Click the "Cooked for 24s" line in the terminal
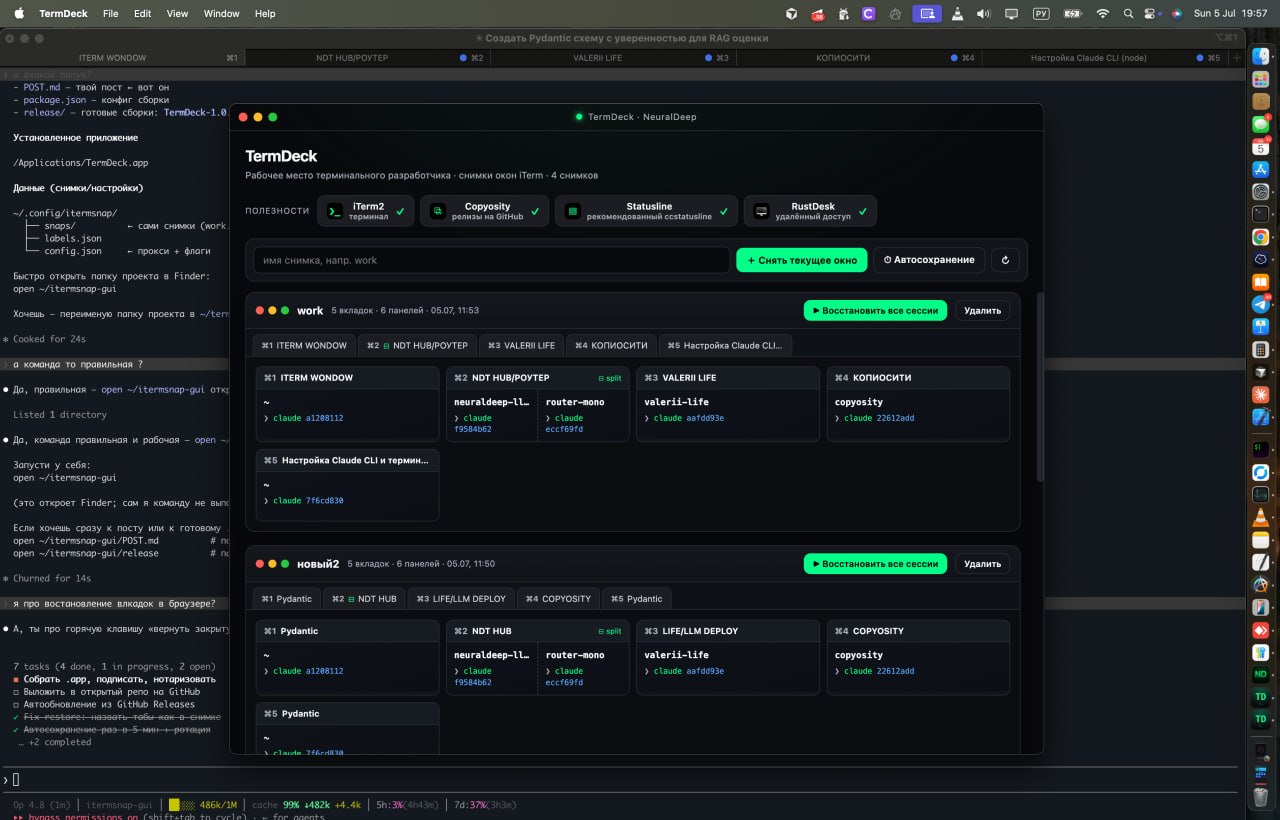Viewport: 1280px width, 820px height. 50,339
